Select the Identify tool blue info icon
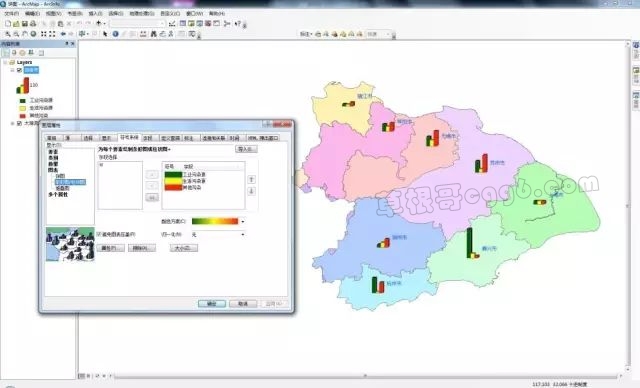 [116, 34]
